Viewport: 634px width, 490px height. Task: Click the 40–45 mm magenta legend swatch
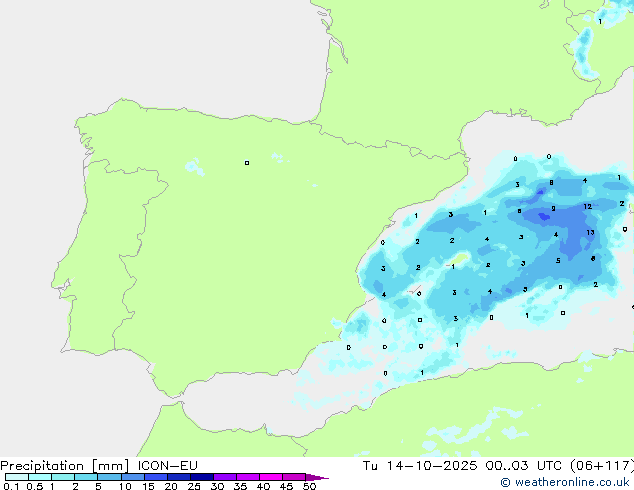[271, 477]
